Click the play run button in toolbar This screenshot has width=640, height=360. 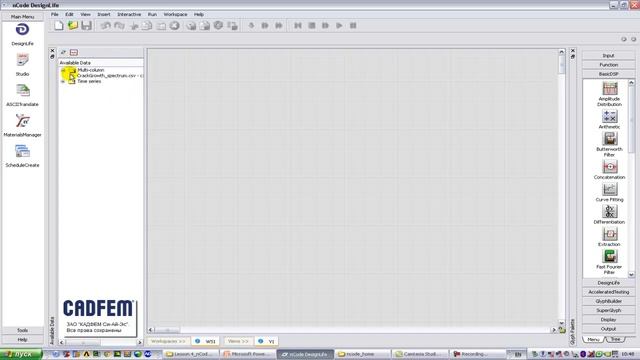point(339,26)
